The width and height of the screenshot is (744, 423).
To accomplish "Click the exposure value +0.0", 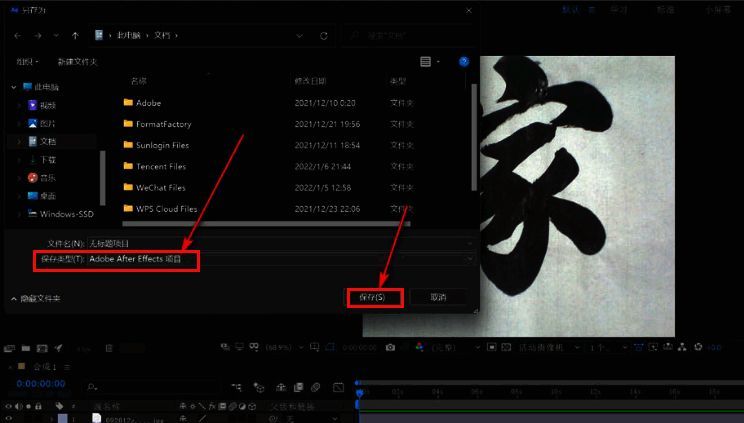I will [x=714, y=348].
